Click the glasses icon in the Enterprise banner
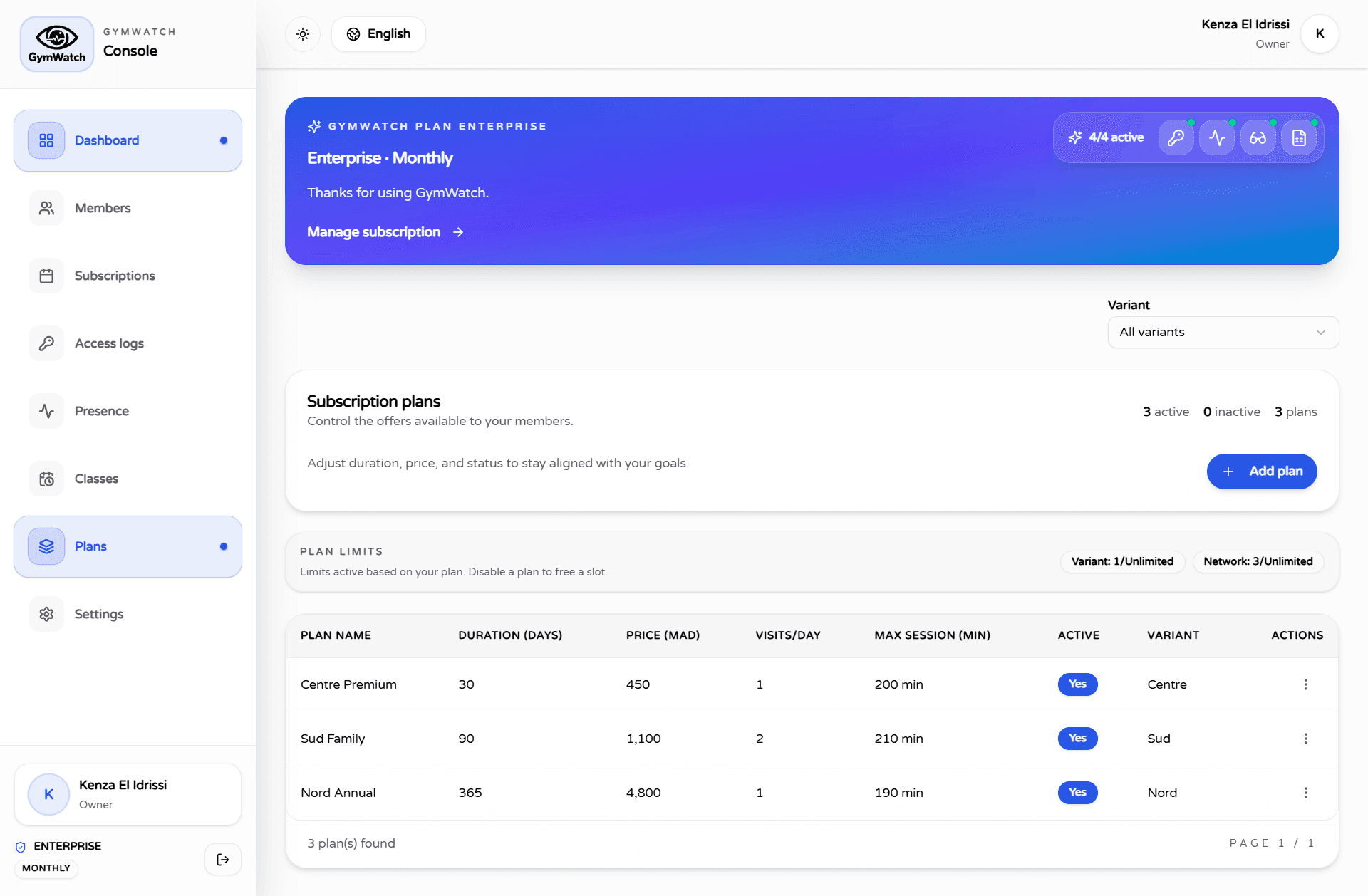Viewport: 1368px width, 896px height. (x=1258, y=137)
